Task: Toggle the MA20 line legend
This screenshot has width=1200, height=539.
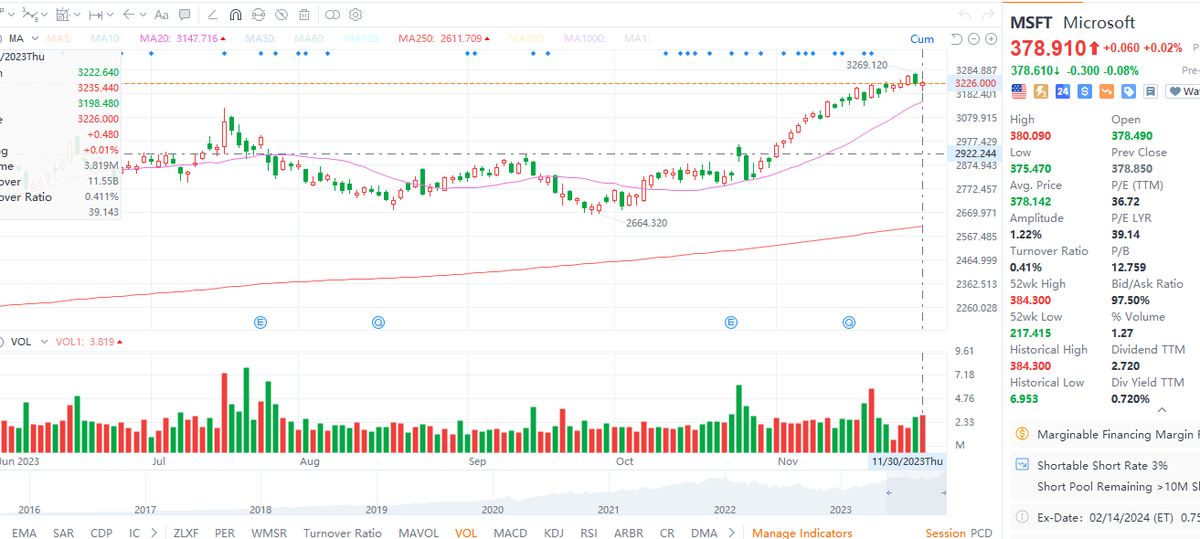Action: 183,39
